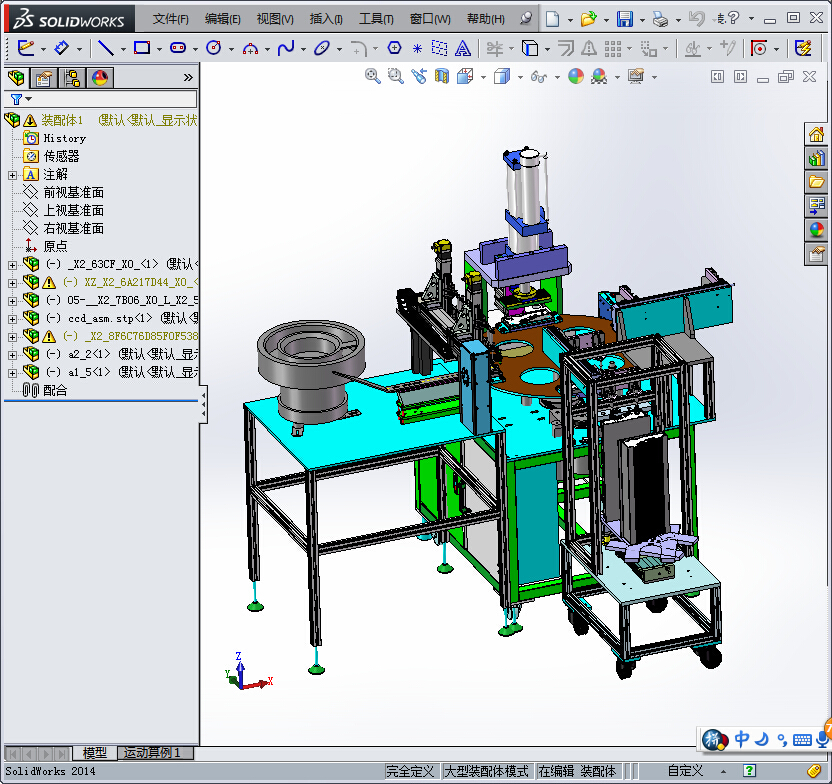The image size is (832, 784).
Task: Open SolidWorks Resources task pane tab
Action: (x=816, y=134)
